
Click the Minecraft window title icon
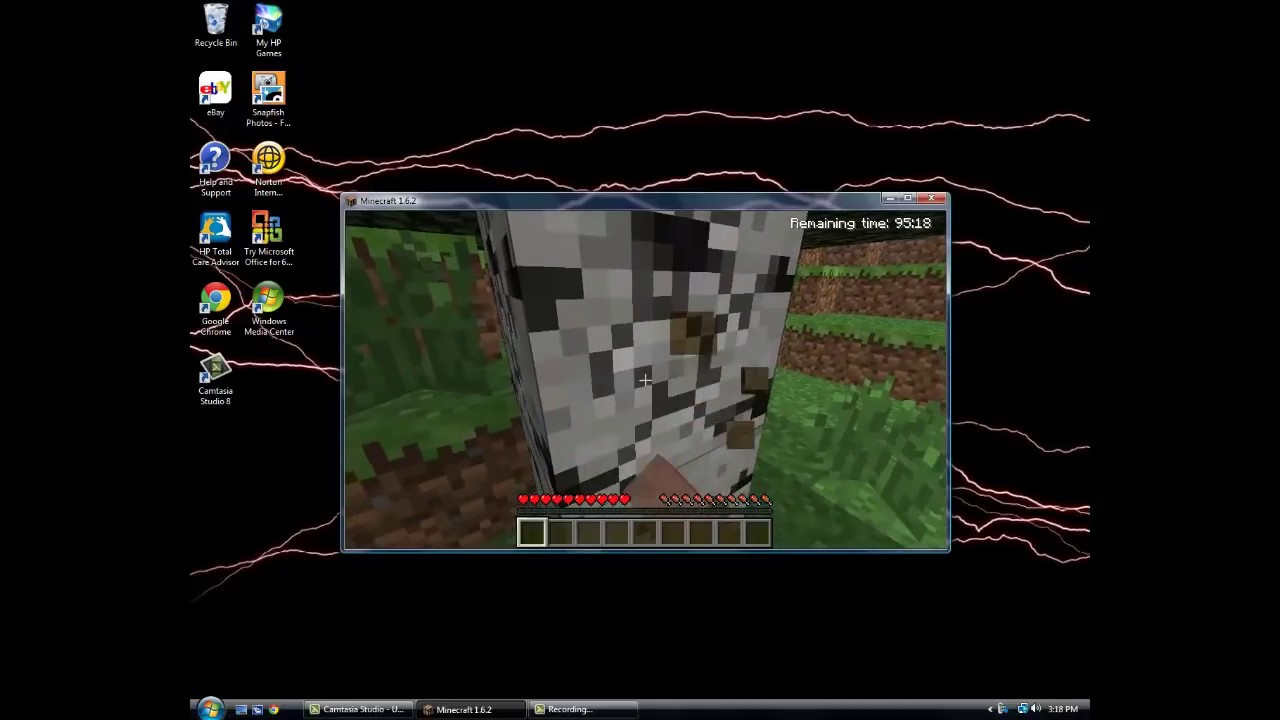click(351, 201)
